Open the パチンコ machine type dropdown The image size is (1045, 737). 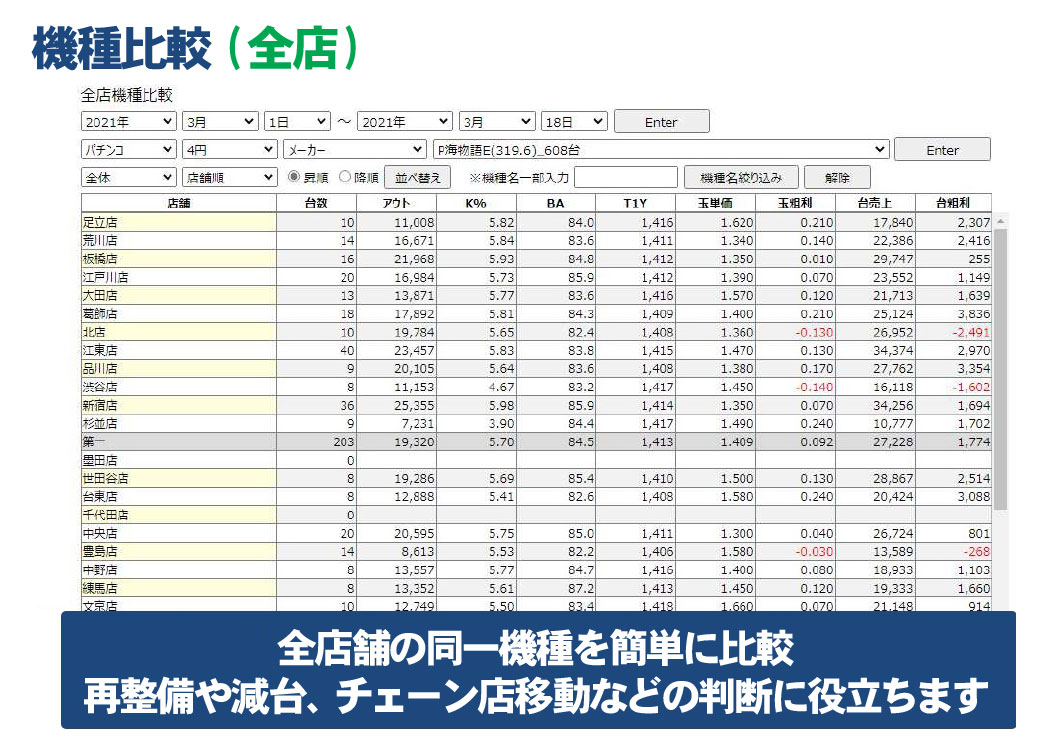click(127, 148)
